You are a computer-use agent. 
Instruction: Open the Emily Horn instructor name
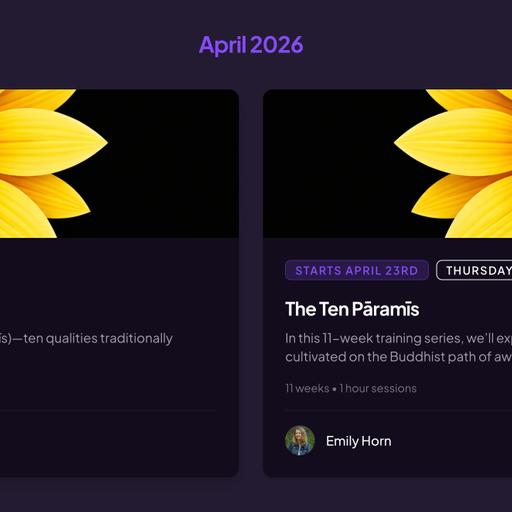(x=359, y=441)
